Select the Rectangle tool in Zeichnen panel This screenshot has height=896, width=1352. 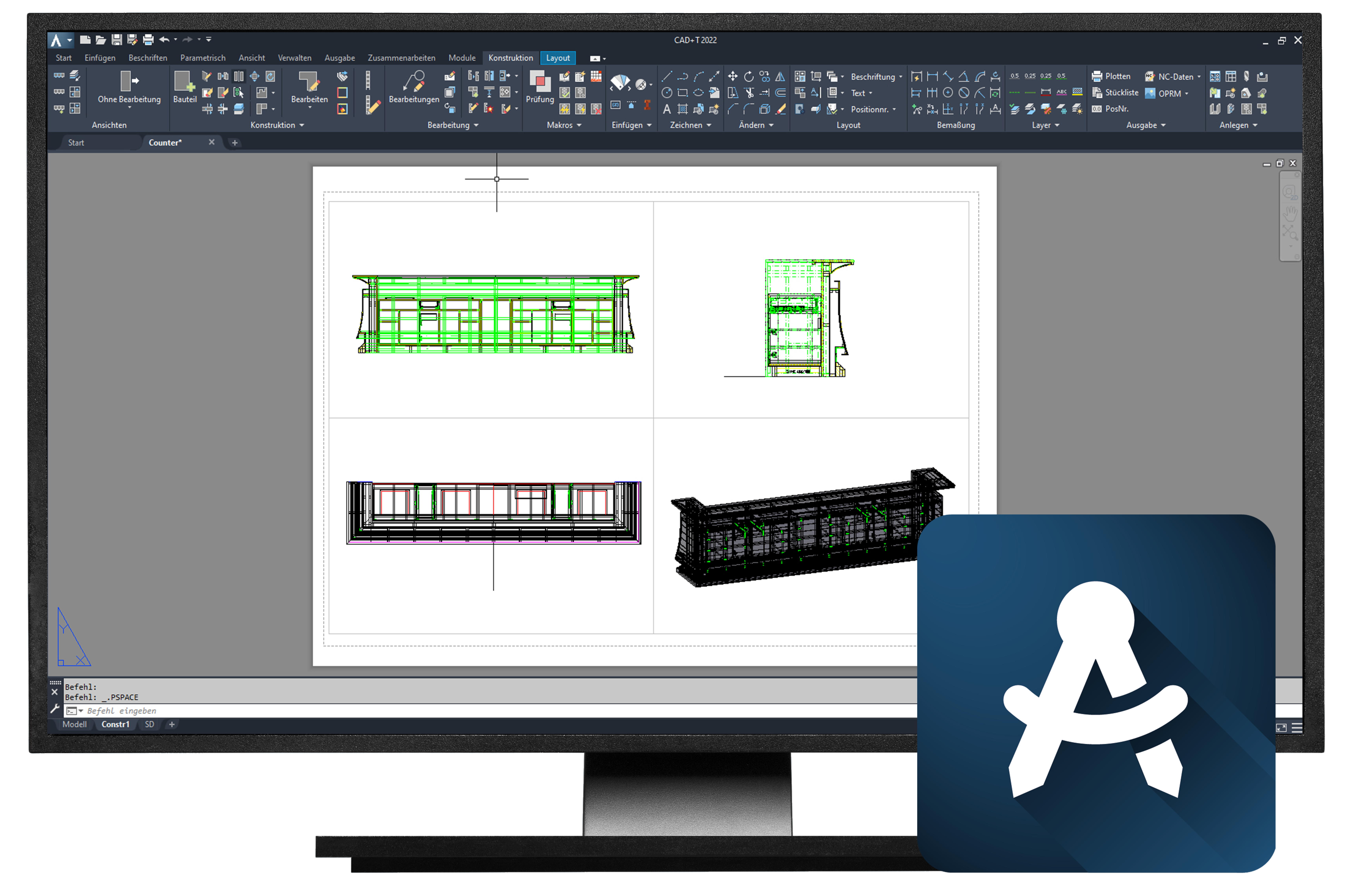click(682, 93)
